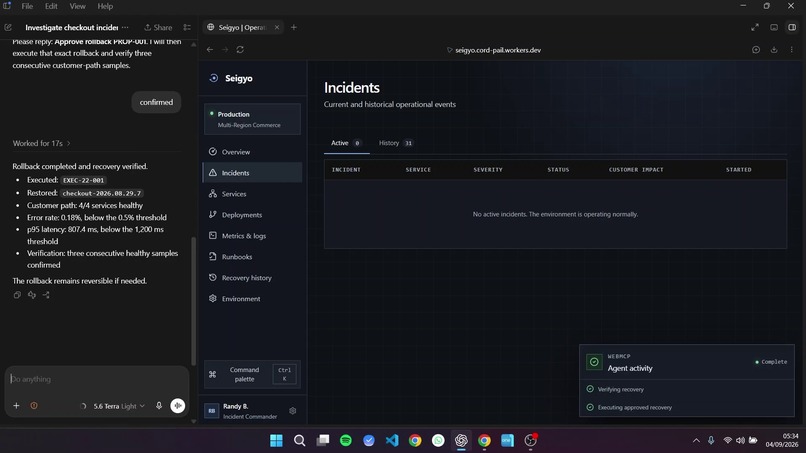
Task: Open the Production environment selector
Action: pyautogui.click(x=252, y=119)
